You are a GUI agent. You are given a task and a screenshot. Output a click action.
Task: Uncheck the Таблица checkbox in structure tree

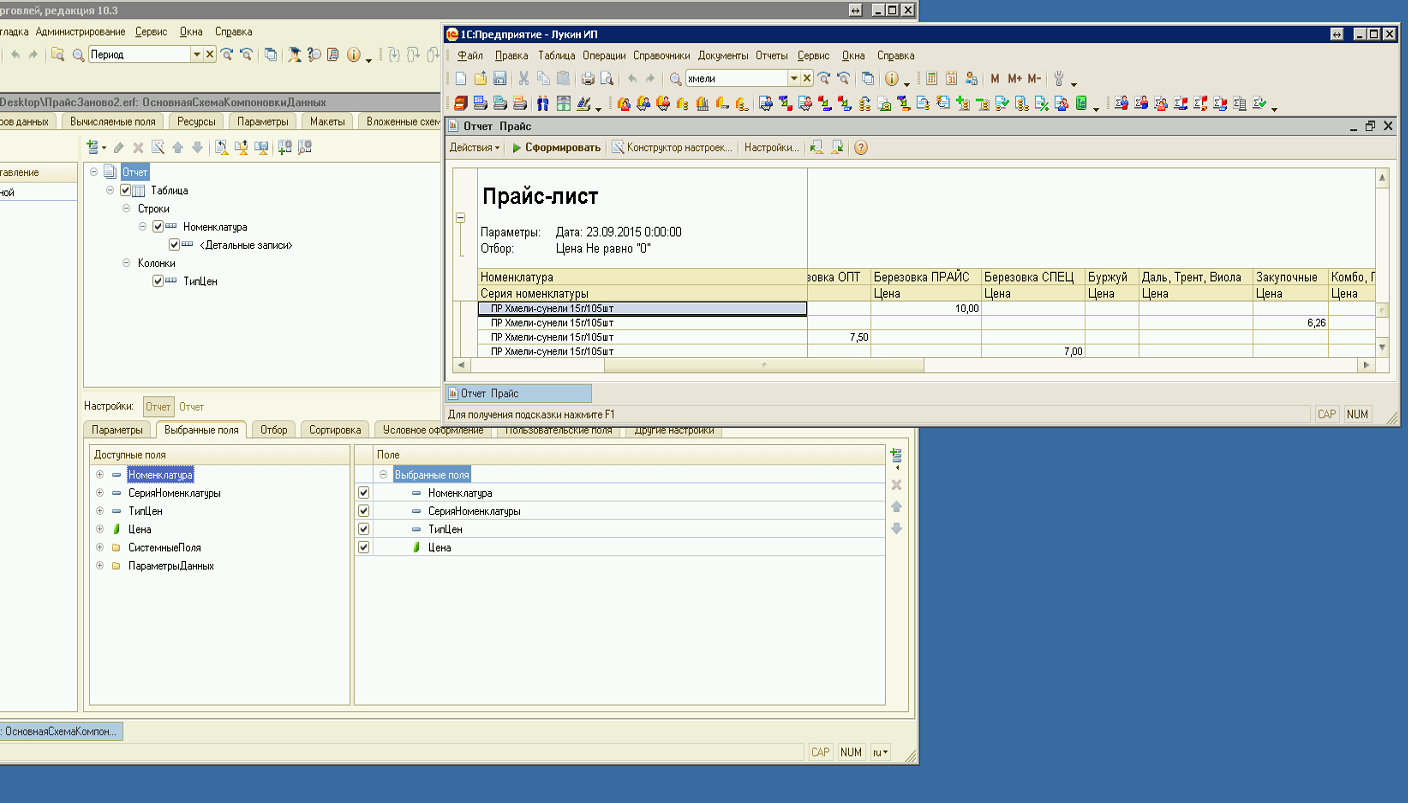coord(125,190)
